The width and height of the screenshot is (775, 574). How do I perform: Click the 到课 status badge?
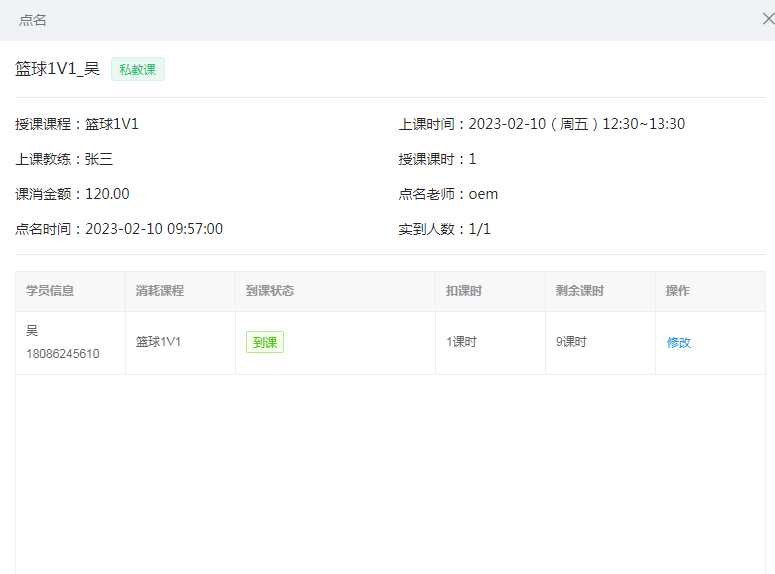265,342
